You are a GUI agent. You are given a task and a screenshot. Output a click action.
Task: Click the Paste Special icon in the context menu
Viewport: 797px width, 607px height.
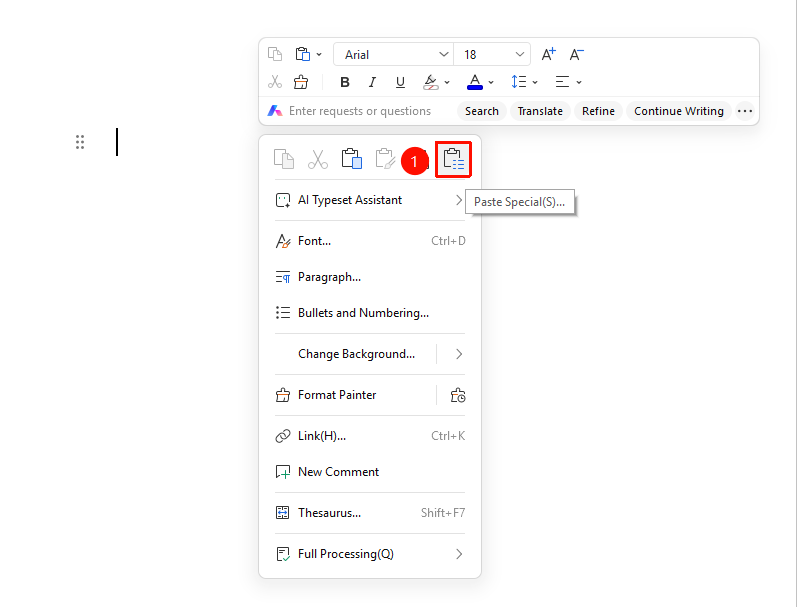click(453, 159)
